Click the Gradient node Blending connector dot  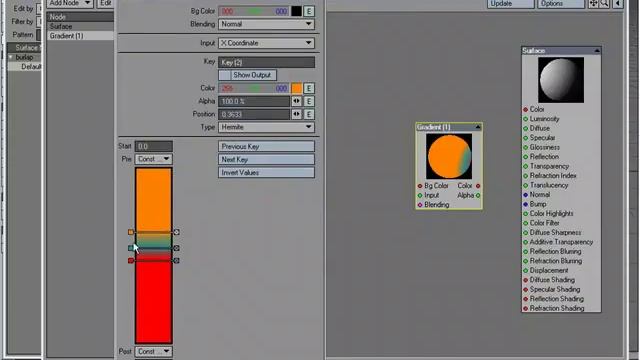420,205
